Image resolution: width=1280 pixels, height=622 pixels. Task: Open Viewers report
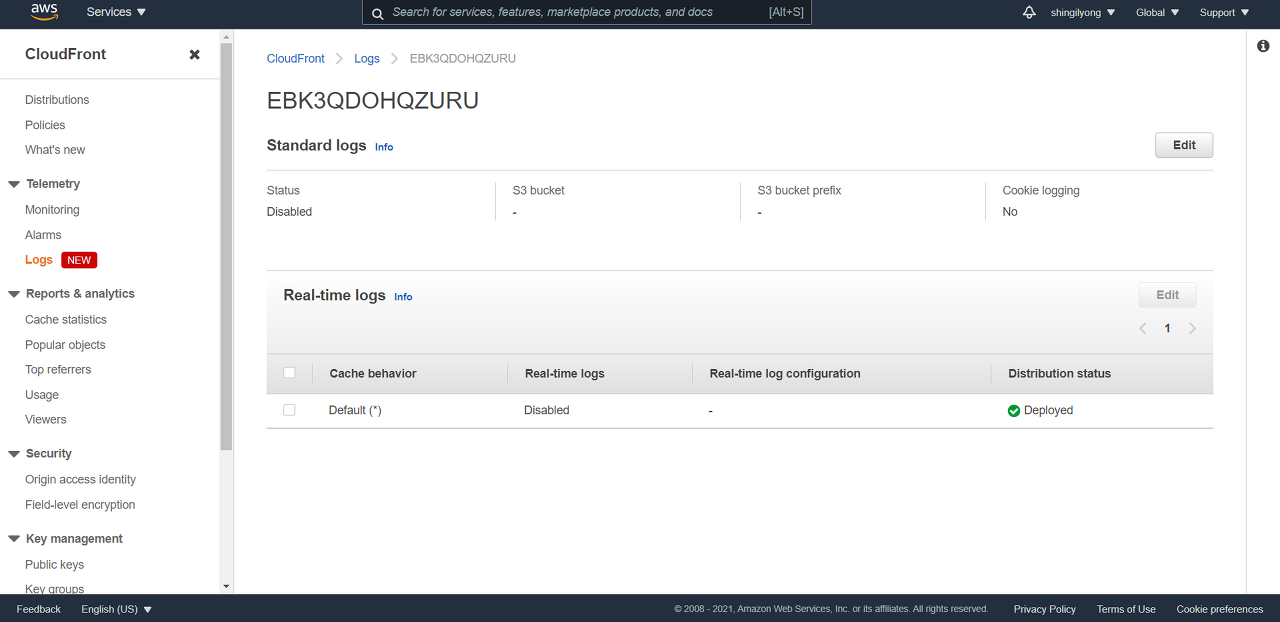coord(46,420)
